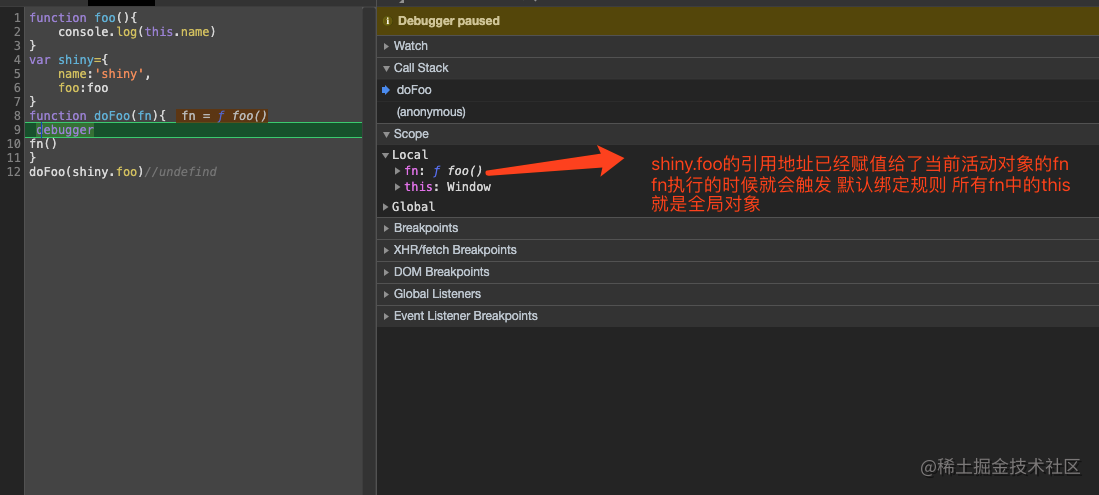
Task: Expand the Global scope tree
Action: (385, 207)
